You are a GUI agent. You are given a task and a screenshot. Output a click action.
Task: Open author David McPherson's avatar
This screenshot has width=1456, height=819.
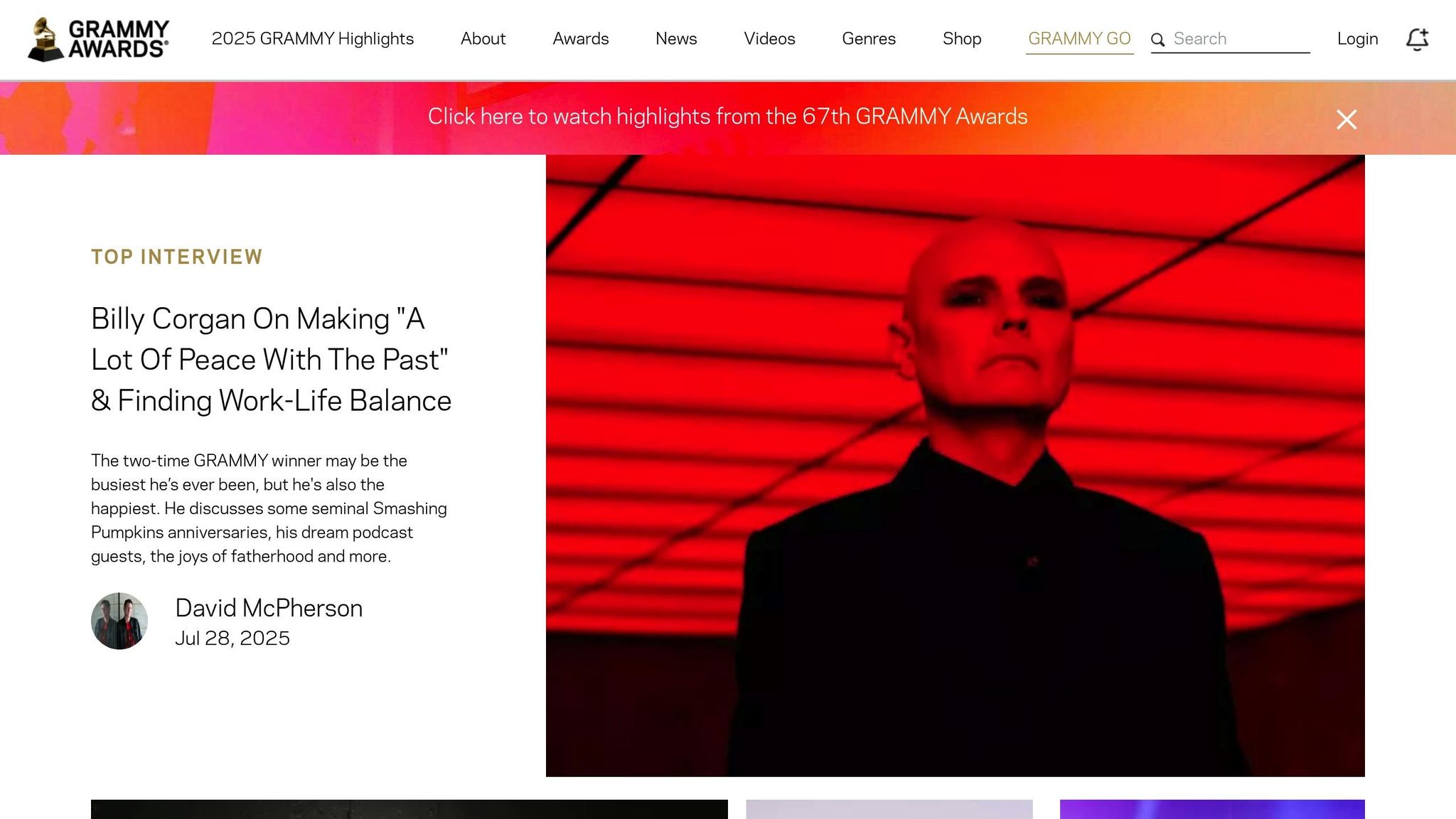coord(119,621)
